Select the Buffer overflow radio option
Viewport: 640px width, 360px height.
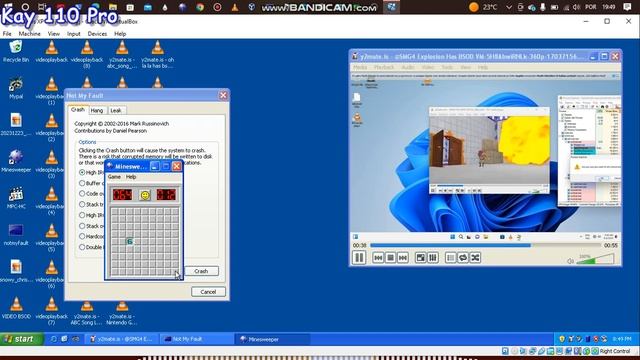(82, 183)
